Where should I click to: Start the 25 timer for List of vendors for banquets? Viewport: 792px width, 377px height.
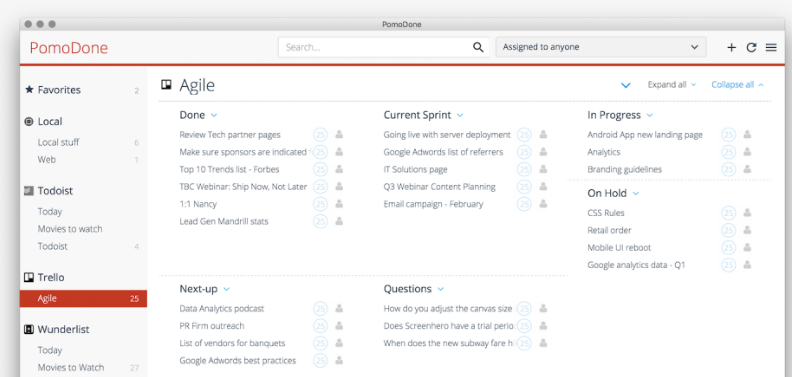pyautogui.click(x=320, y=343)
